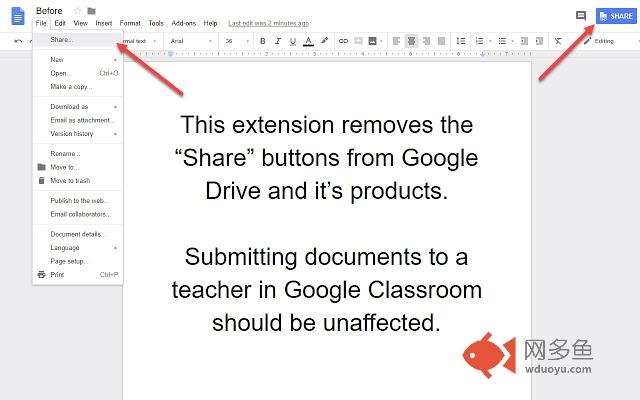The width and height of the screenshot is (640, 400).
Task: Choose Rename... from File menu
Action: pyautogui.click(x=78, y=153)
